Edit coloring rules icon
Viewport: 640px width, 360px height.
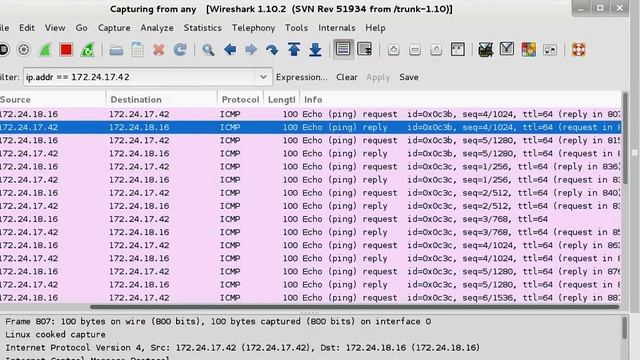[528, 50]
